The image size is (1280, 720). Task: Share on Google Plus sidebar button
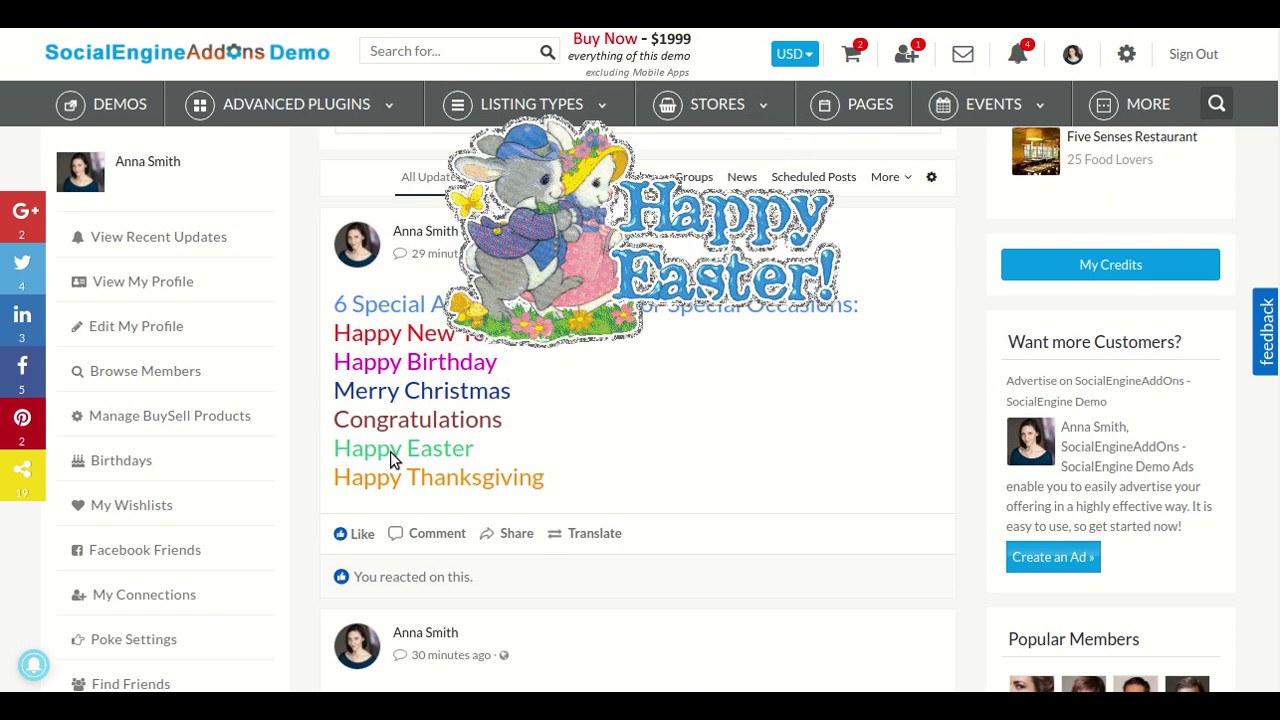23,217
